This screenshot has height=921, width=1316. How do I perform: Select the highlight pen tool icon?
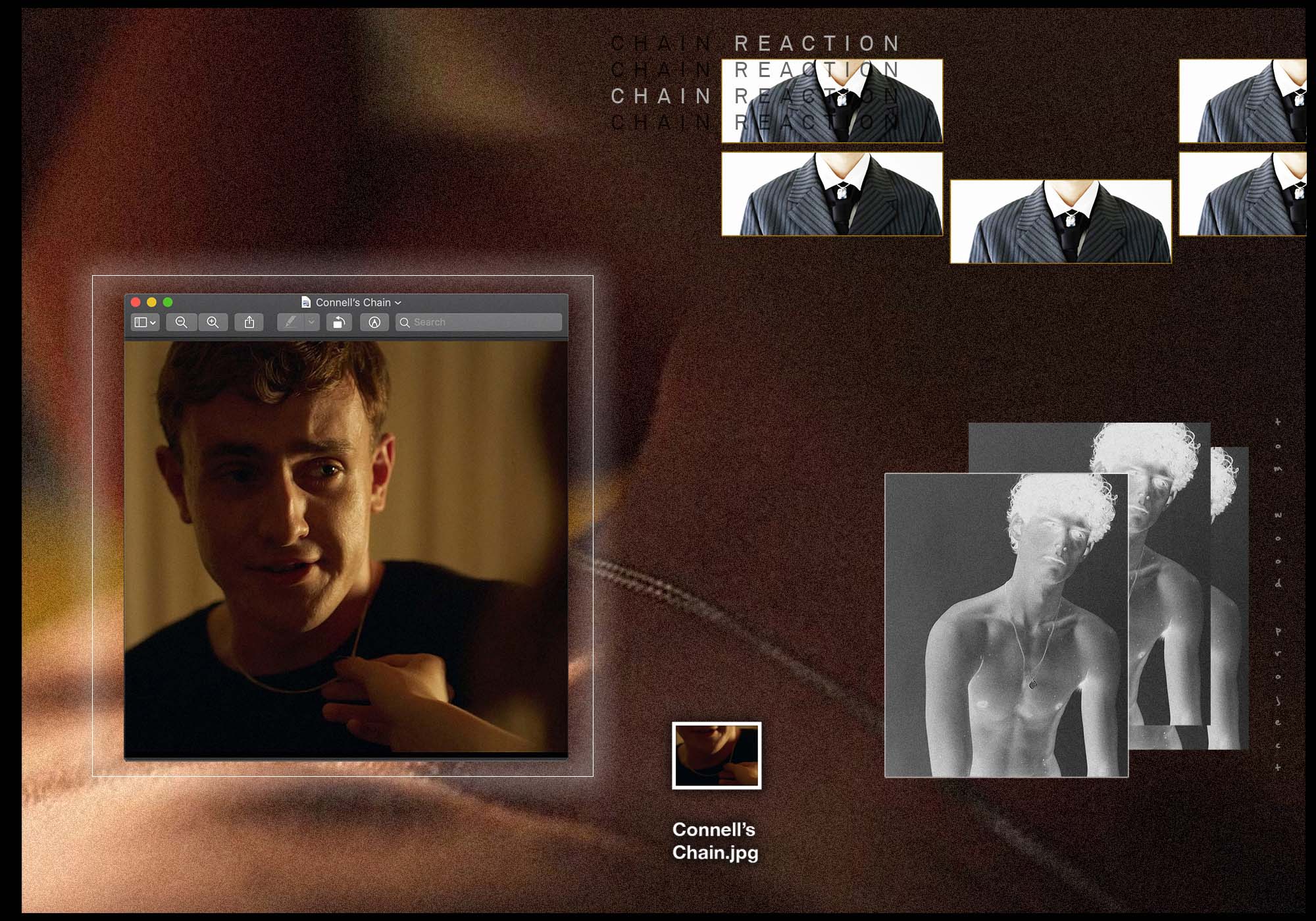(291, 322)
